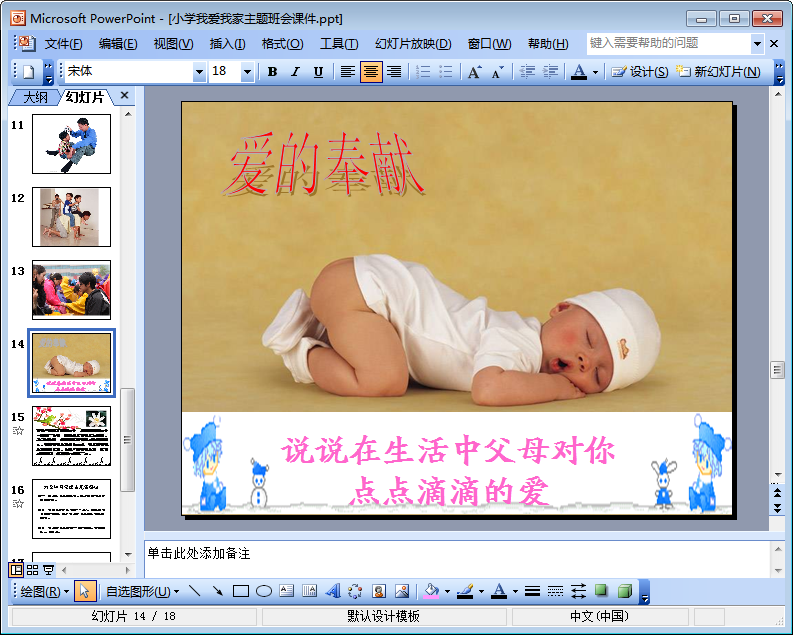Toggle center text alignment
Image resolution: width=793 pixels, height=635 pixels.
tap(371, 72)
